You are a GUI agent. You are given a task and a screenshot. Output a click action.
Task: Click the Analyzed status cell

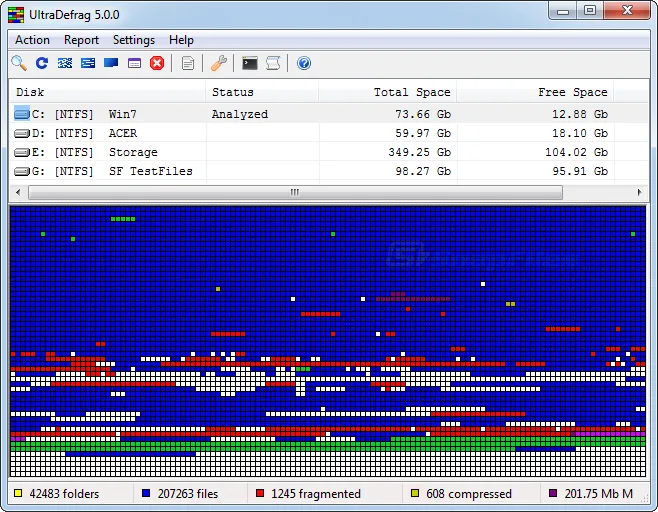[x=240, y=114]
